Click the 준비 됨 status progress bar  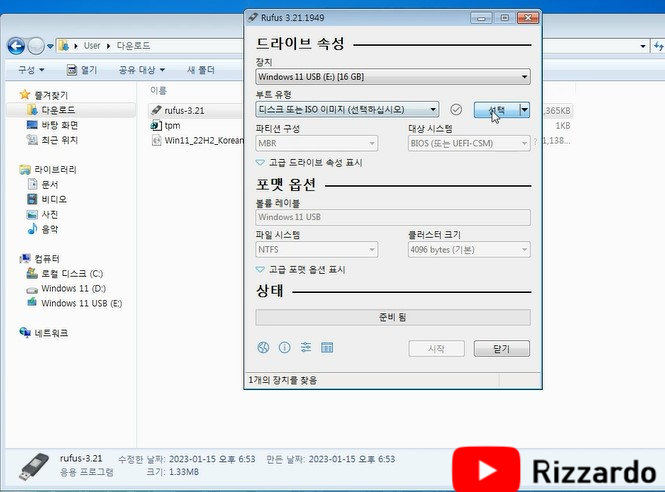[x=393, y=317]
